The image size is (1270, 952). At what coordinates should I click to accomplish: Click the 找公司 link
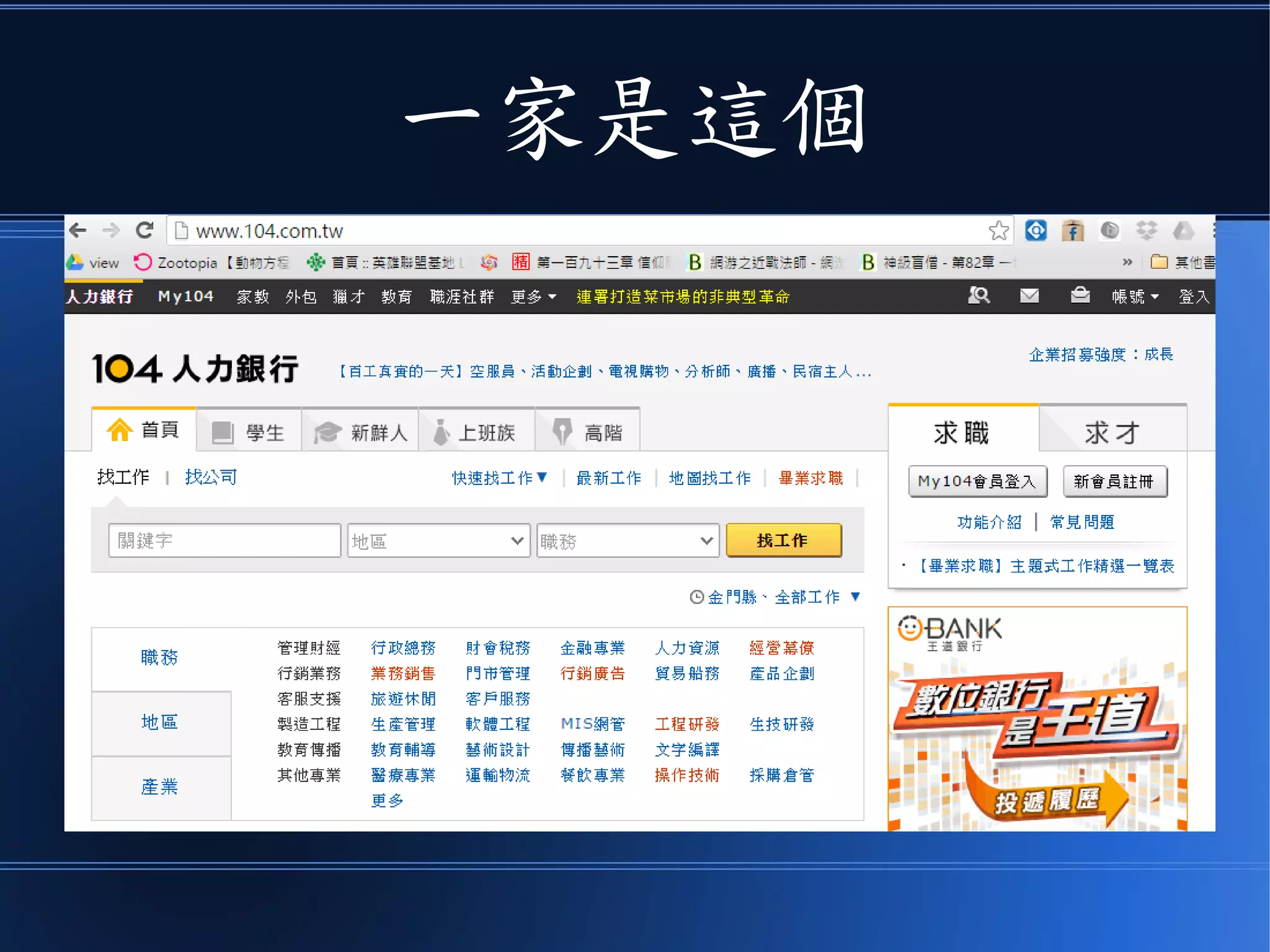pyautogui.click(x=211, y=477)
